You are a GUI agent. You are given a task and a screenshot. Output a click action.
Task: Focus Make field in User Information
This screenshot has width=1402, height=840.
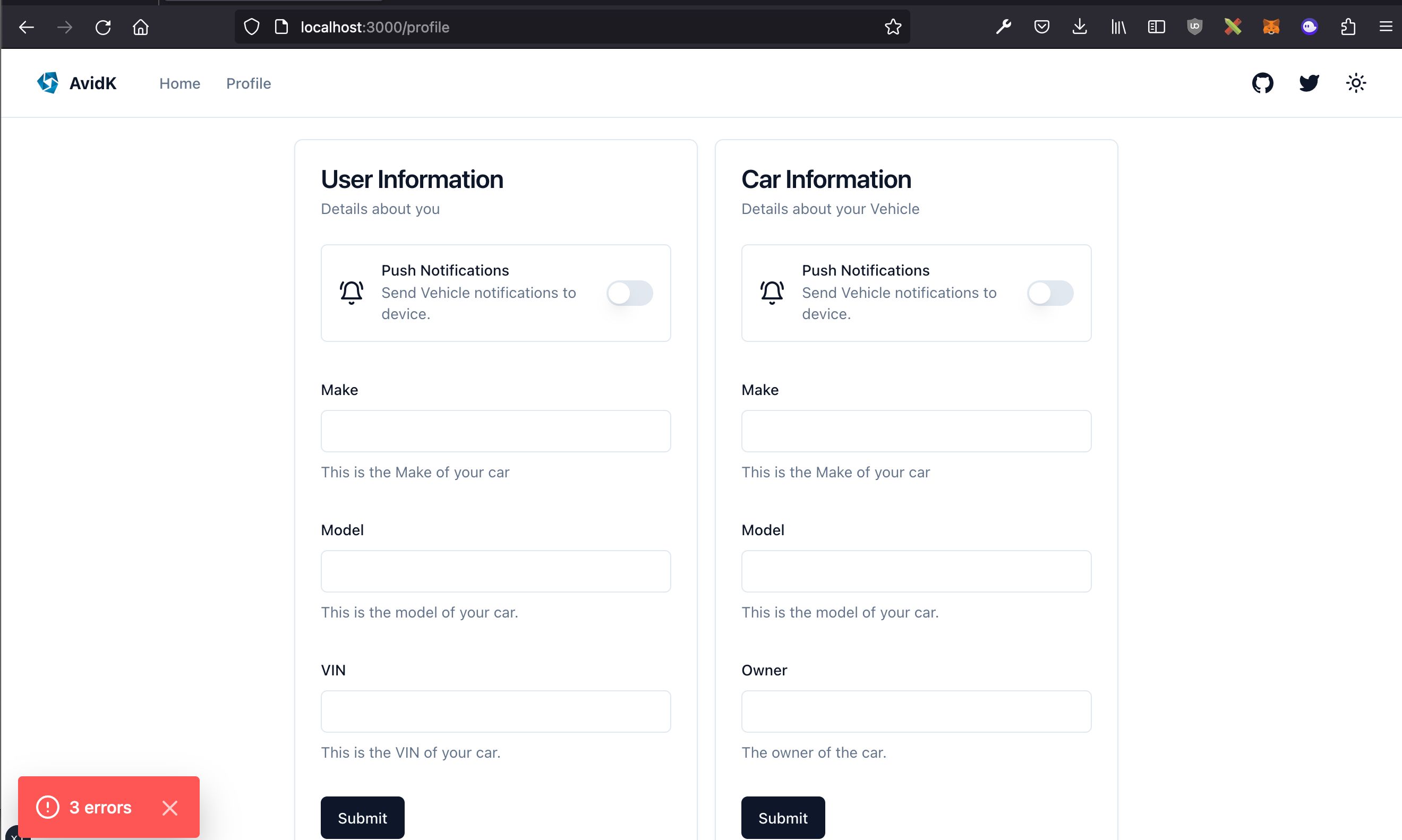pyautogui.click(x=496, y=431)
